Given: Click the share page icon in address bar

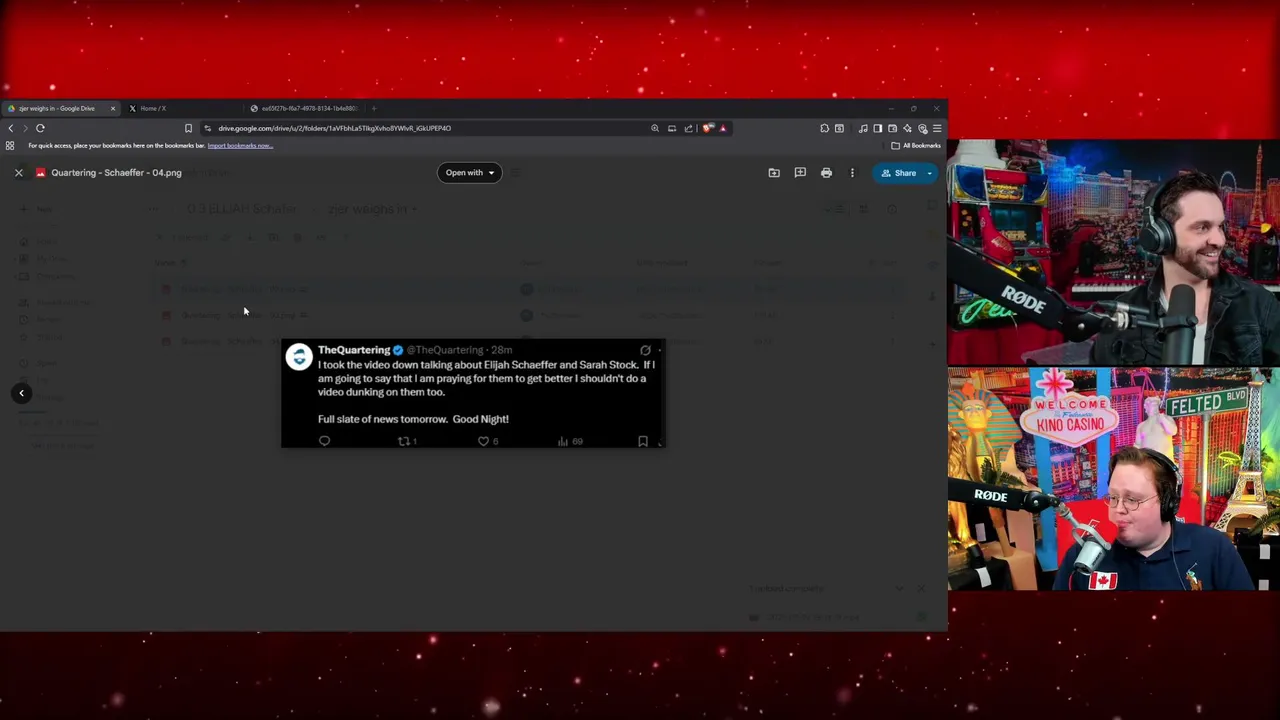Looking at the screenshot, I should [x=688, y=128].
